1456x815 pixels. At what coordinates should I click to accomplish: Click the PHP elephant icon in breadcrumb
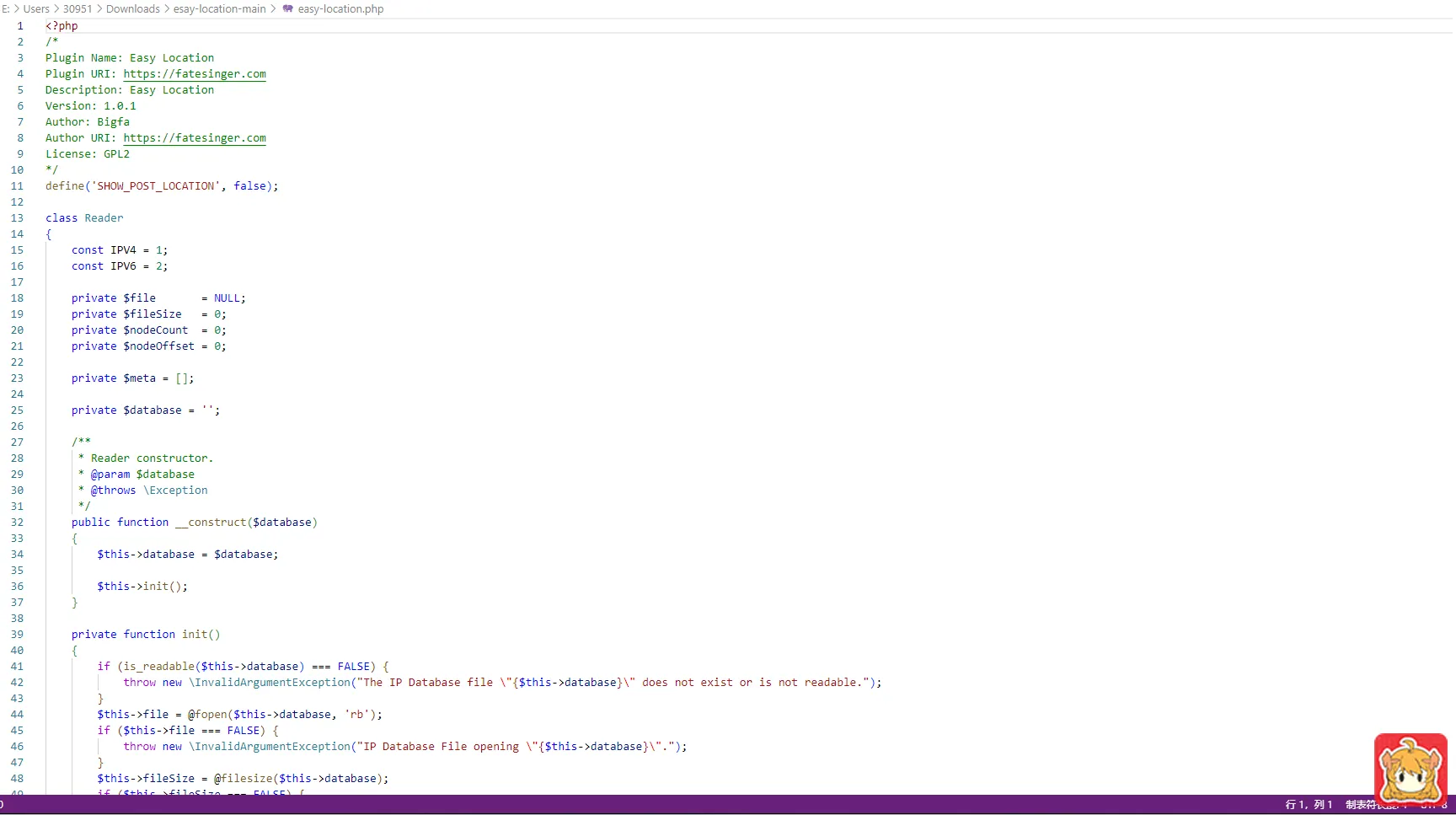tap(288, 9)
